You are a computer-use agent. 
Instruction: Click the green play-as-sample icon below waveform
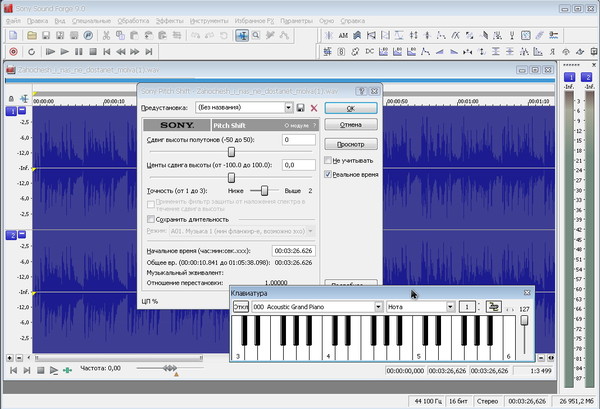tap(67, 370)
